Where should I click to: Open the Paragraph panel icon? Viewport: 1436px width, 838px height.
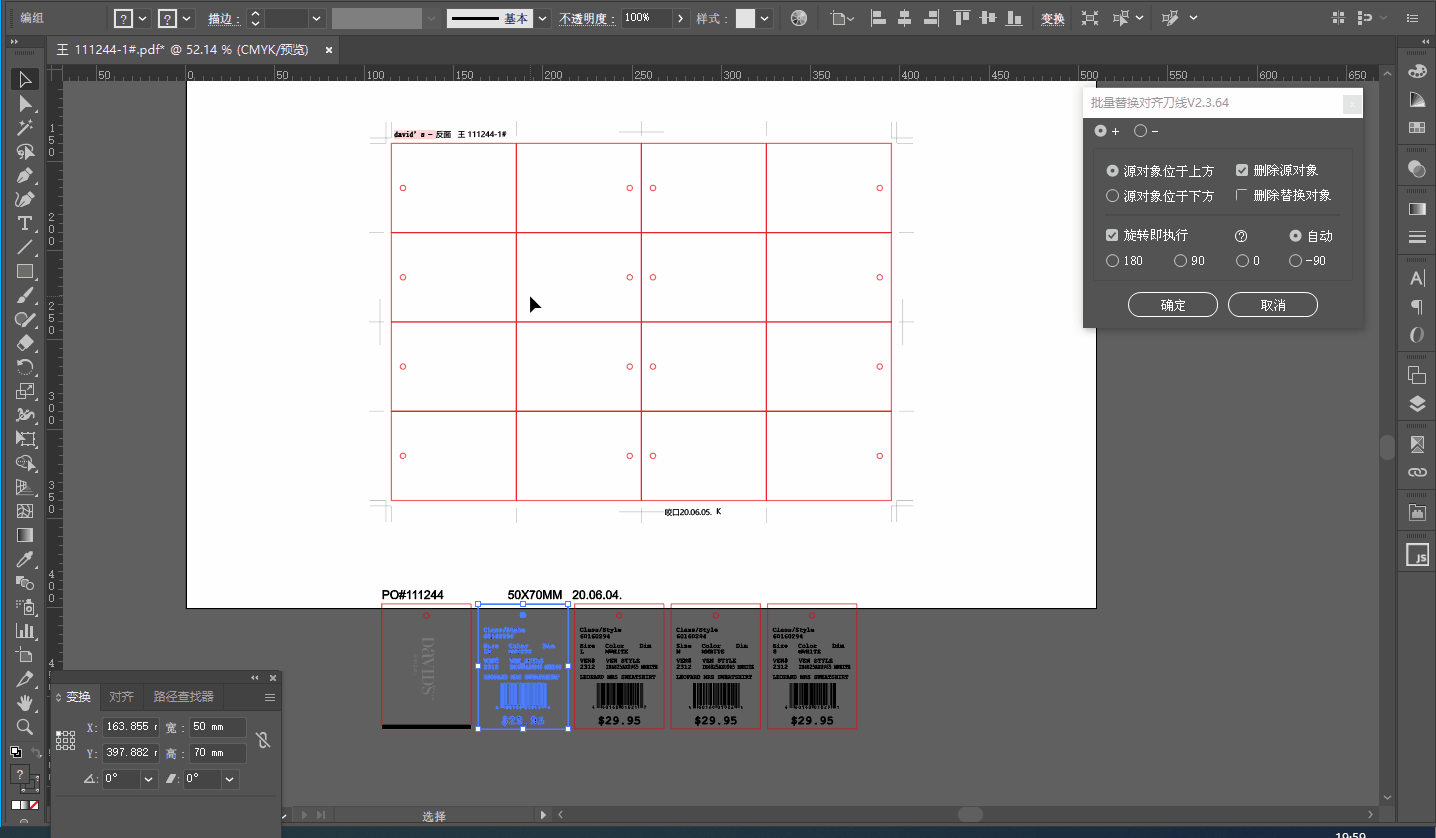point(1417,307)
